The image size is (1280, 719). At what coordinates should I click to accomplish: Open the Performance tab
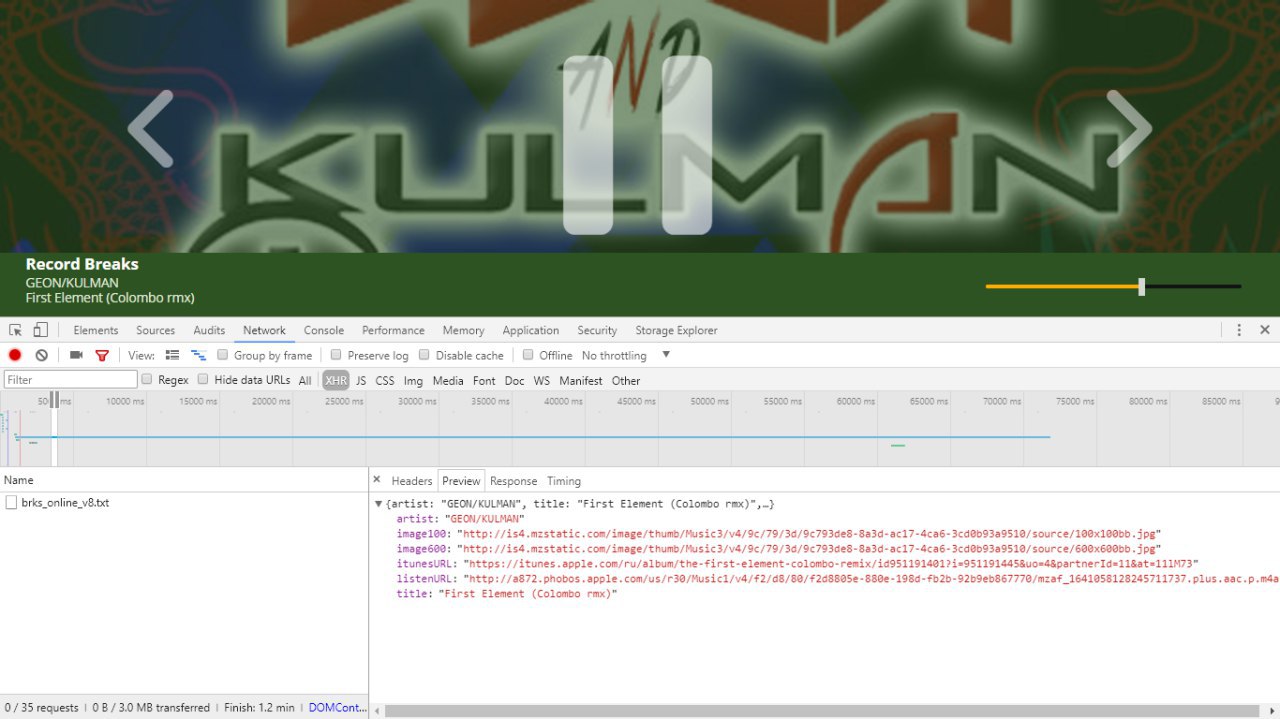point(393,330)
